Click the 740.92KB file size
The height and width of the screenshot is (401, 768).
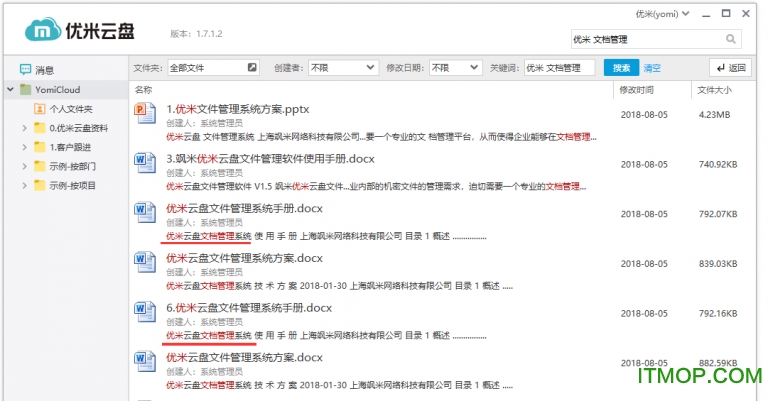click(x=718, y=165)
